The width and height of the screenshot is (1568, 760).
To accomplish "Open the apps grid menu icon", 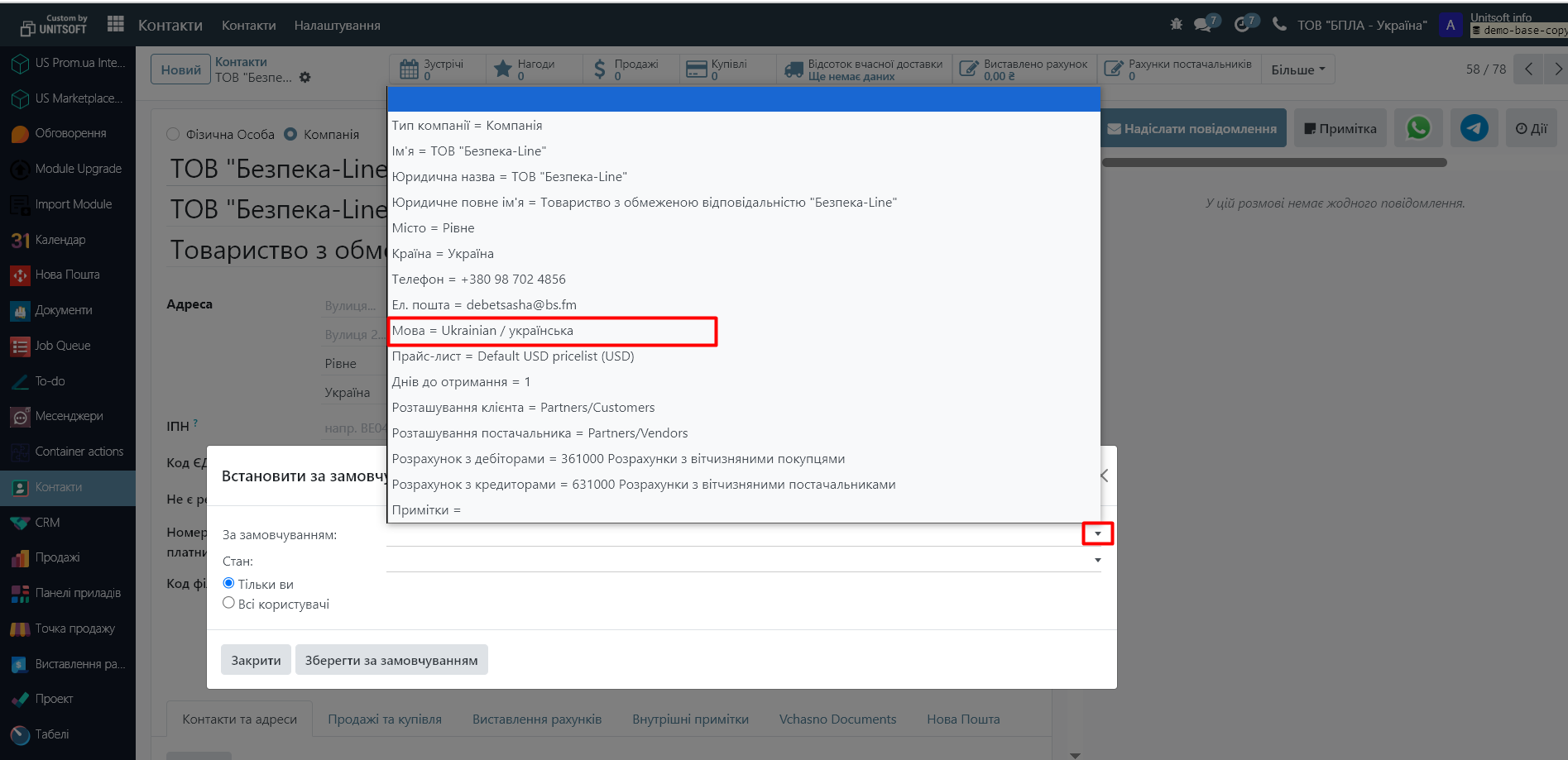I will click(115, 25).
